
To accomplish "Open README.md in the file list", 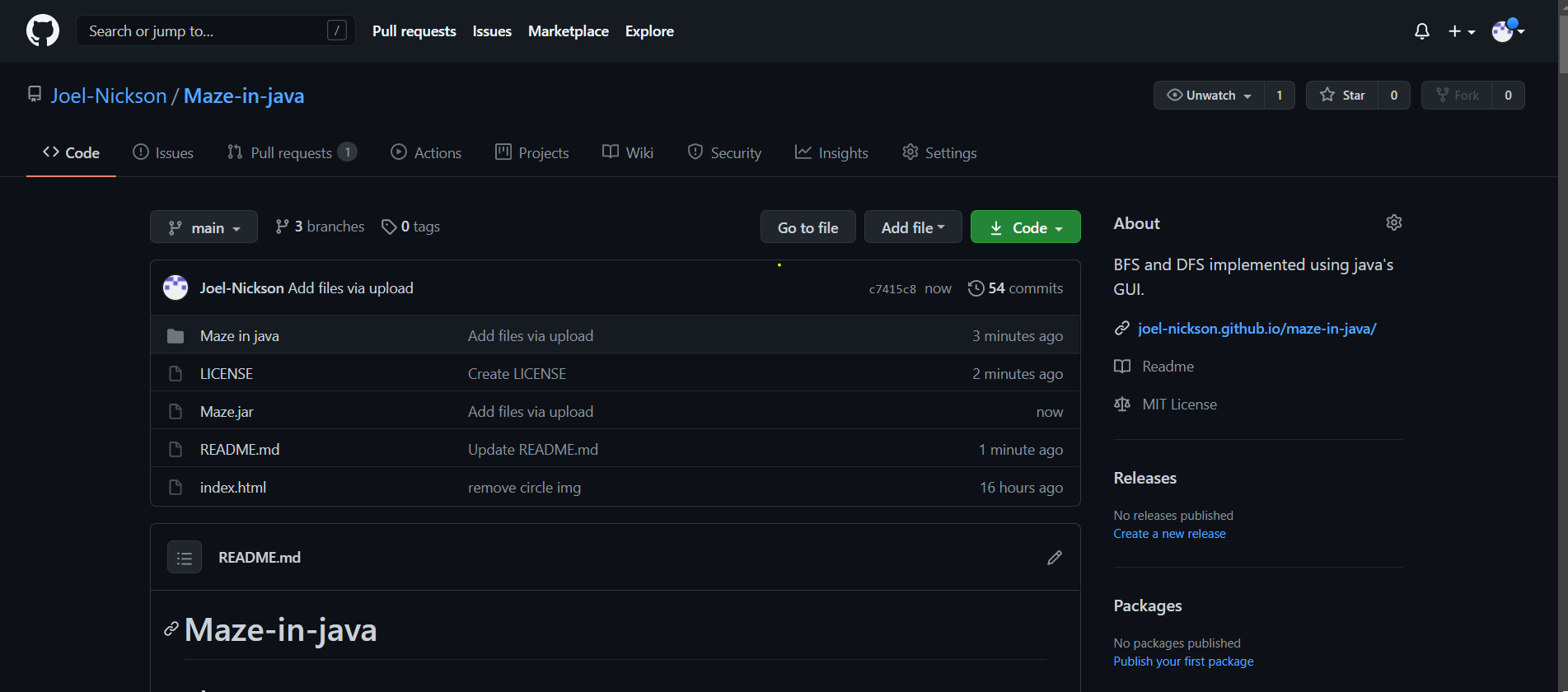I will [x=240, y=450].
